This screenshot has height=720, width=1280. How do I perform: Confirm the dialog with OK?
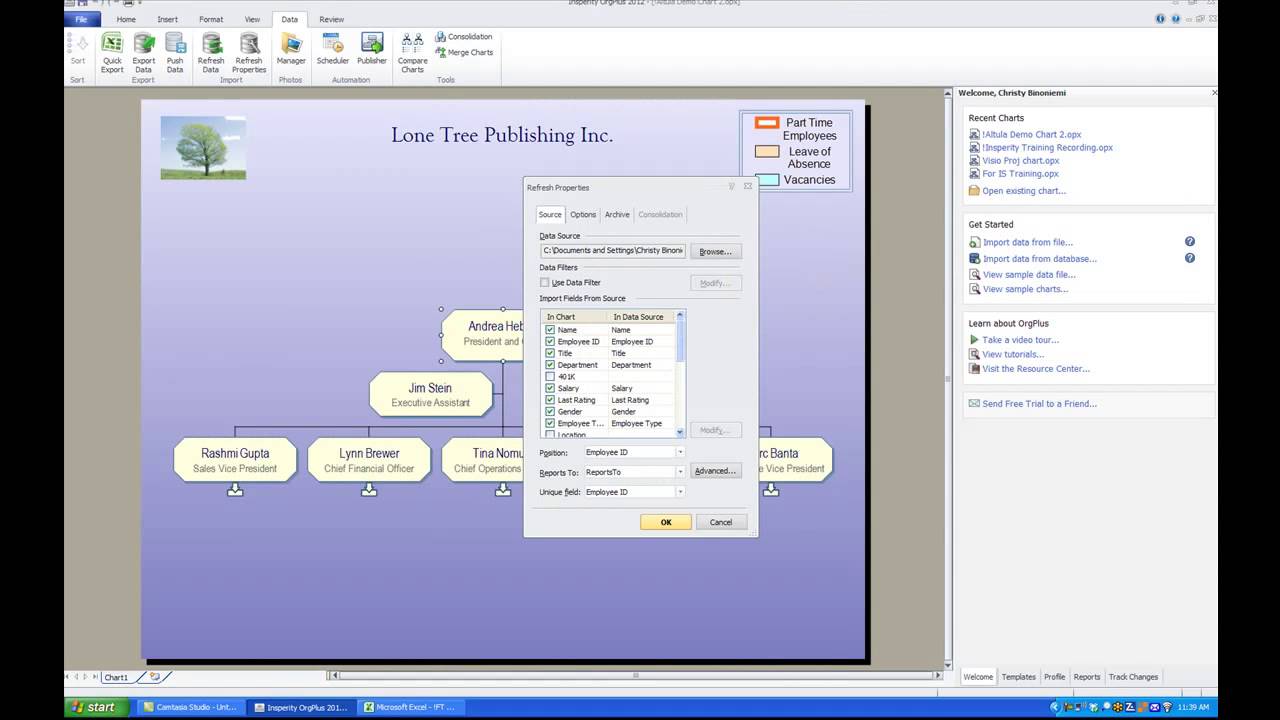pyautogui.click(x=666, y=522)
